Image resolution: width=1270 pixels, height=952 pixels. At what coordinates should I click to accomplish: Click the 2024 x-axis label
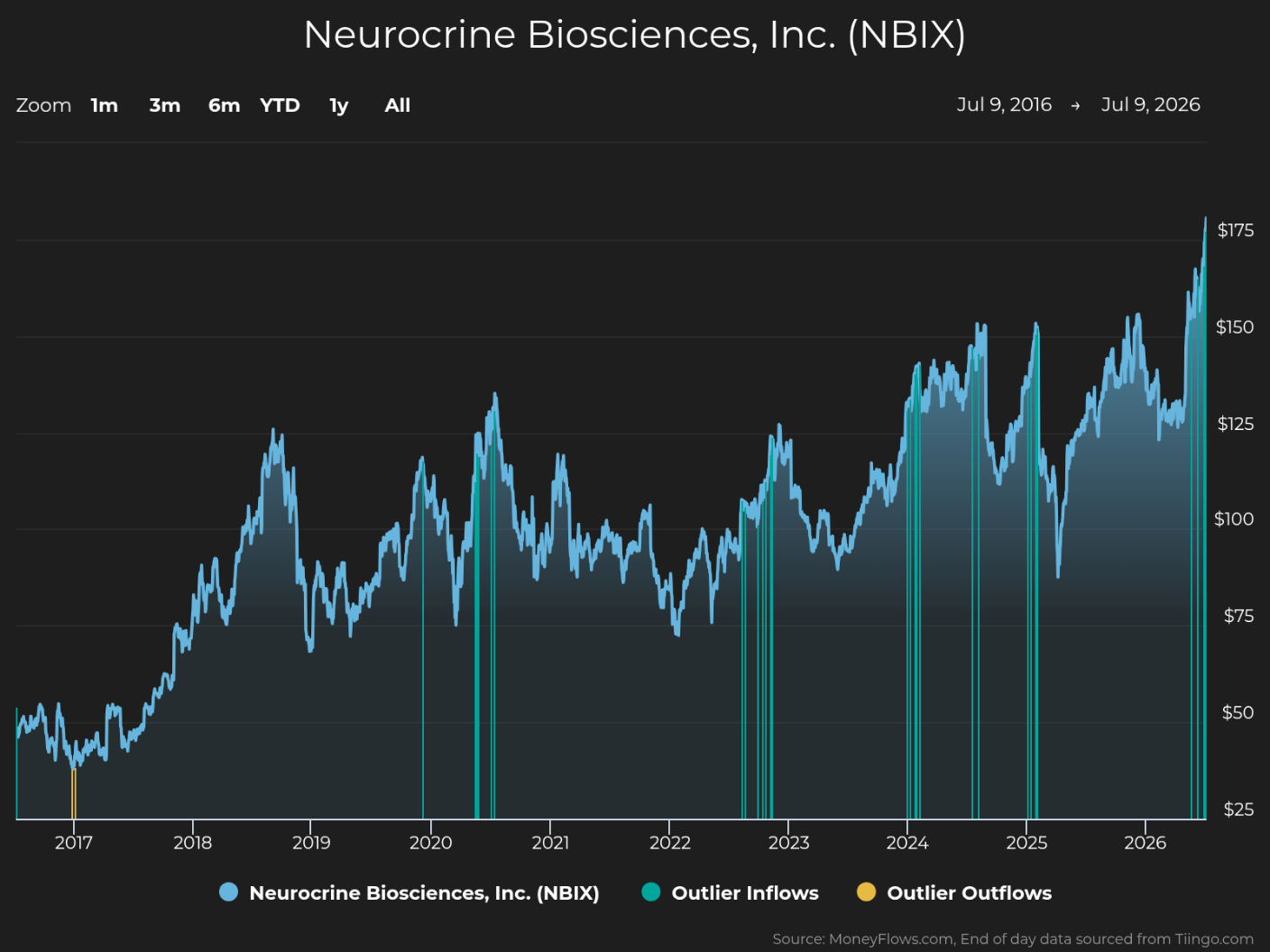point(907,843)
